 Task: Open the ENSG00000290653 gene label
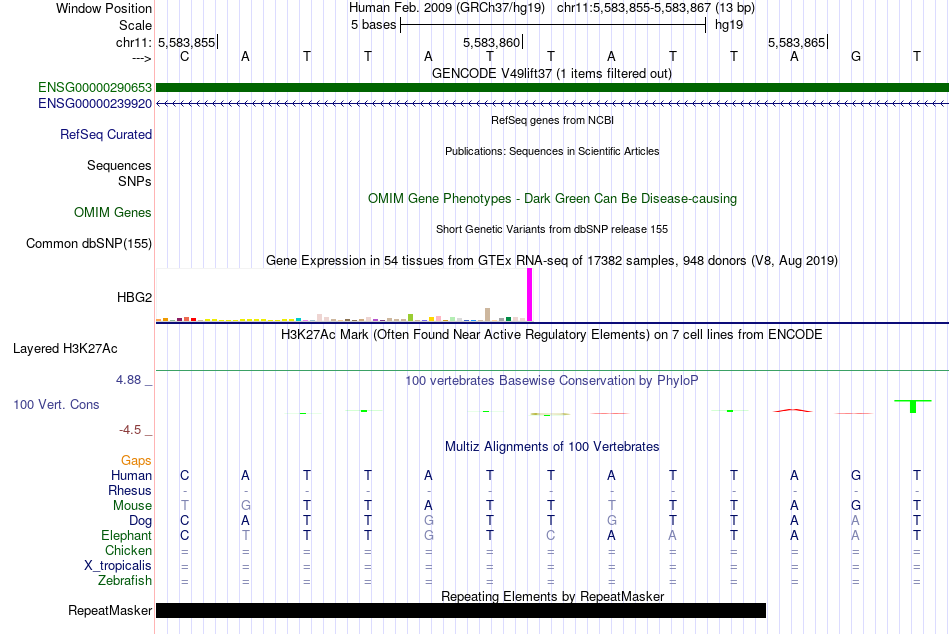(95, 88)
